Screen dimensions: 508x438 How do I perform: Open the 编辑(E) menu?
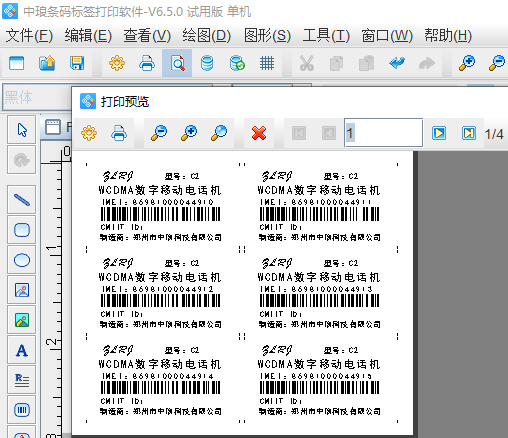click(x=88, y=35)
